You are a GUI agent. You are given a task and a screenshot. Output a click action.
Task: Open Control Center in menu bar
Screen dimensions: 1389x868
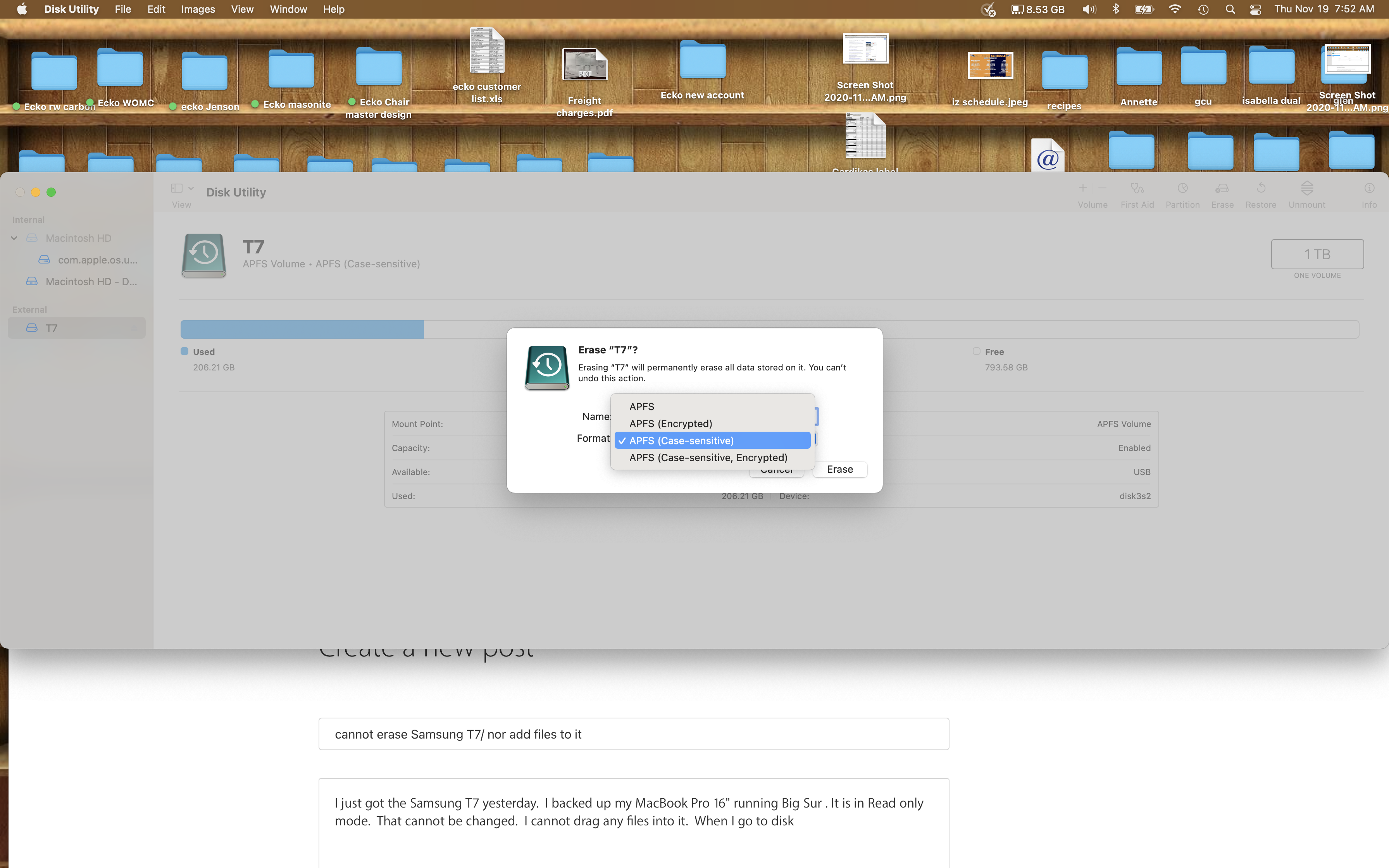click(1255, 9)
